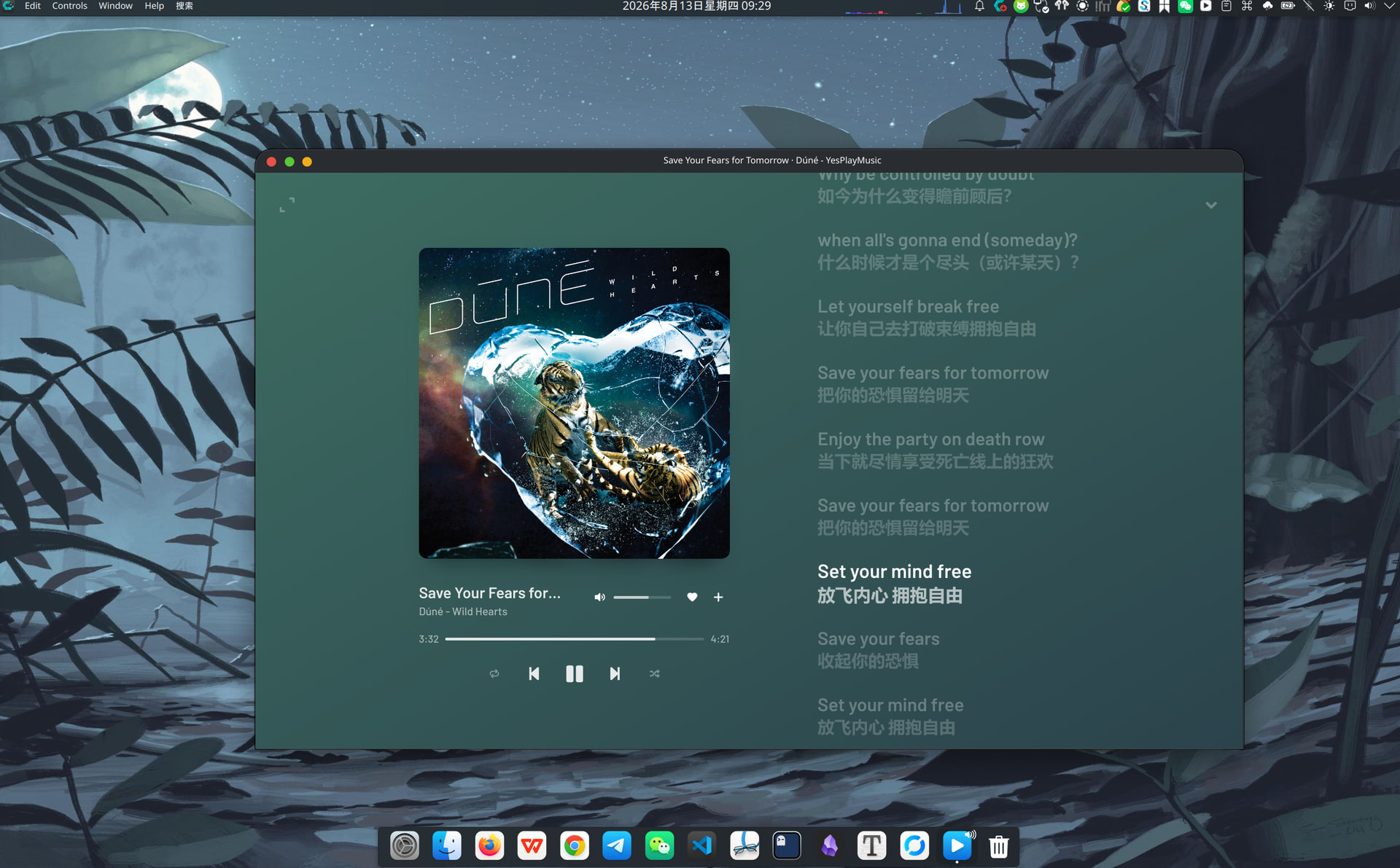The height and width of the screenshot is (868, 1400).
Task: Expand hidden menu bar items with the chevron
Action: 1389,6
